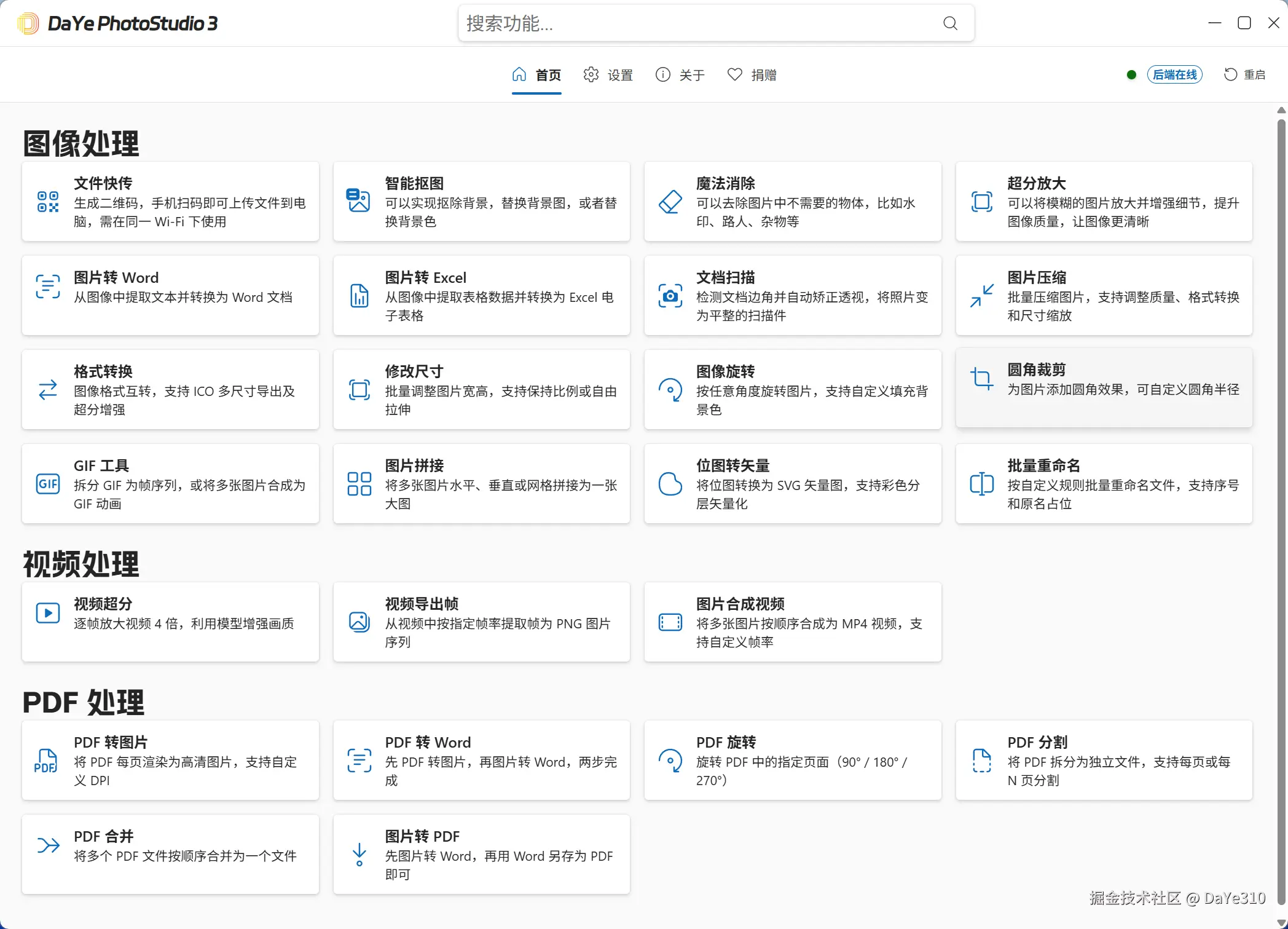Open the PDF 旋转 card title
The image size is (1288, 929).
click(x=726, y=742)
